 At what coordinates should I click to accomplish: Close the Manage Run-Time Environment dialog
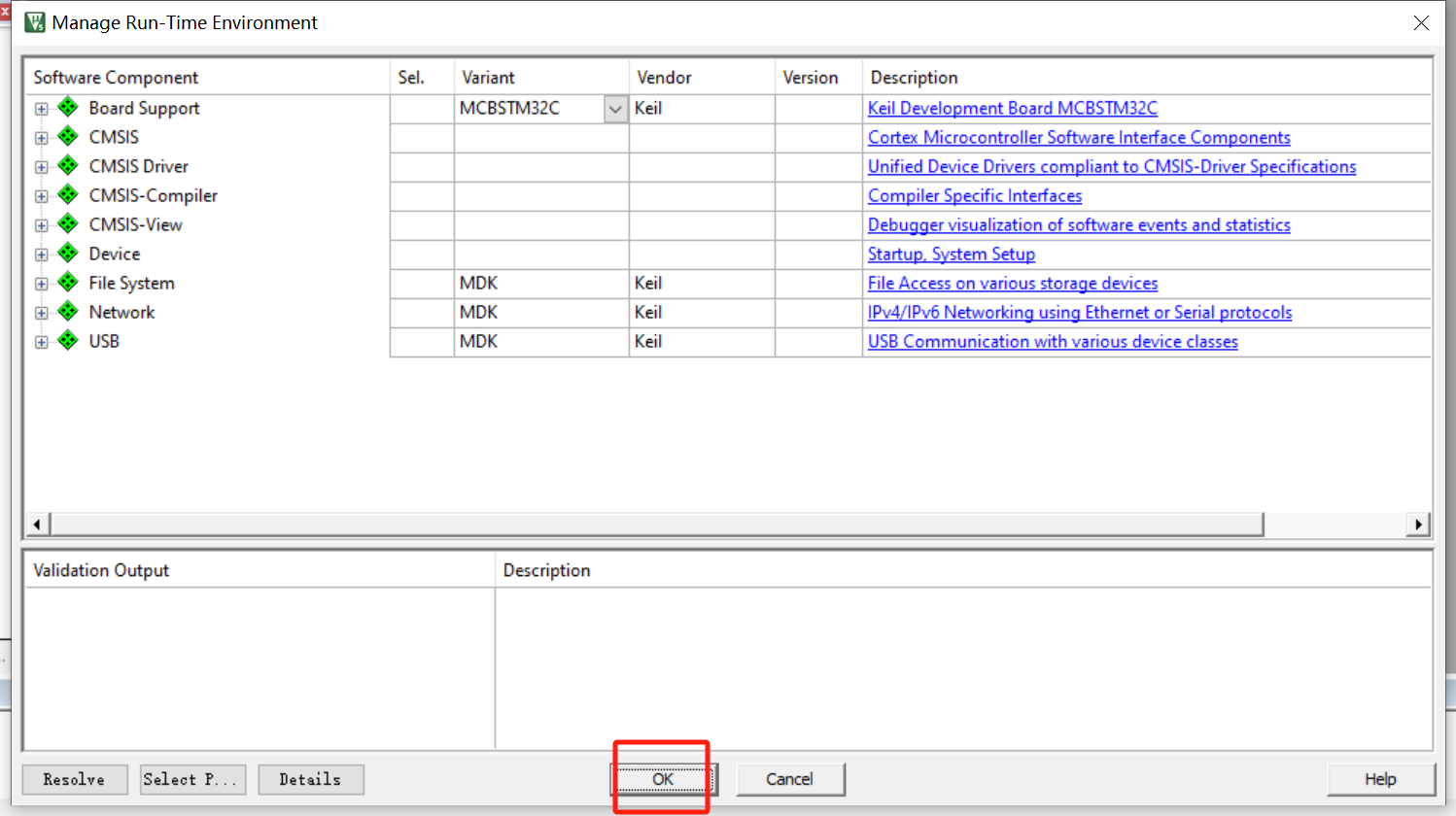point(1421,22)
